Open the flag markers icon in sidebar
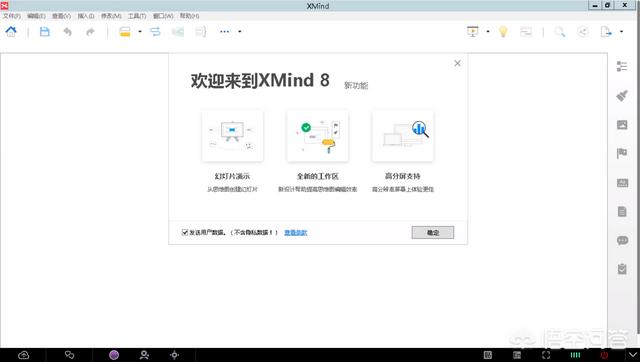 (x=622, y=153)
